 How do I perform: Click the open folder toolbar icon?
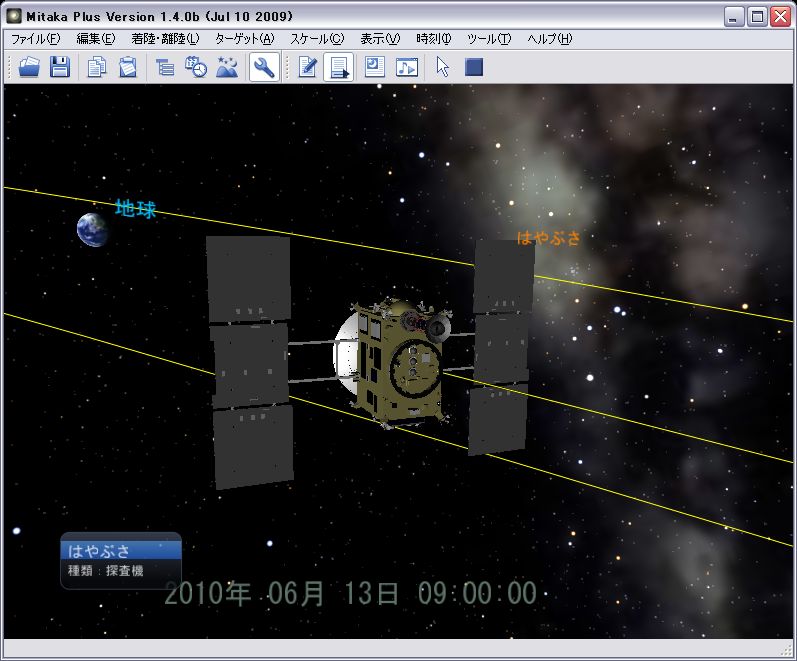(x=29, y=67)
